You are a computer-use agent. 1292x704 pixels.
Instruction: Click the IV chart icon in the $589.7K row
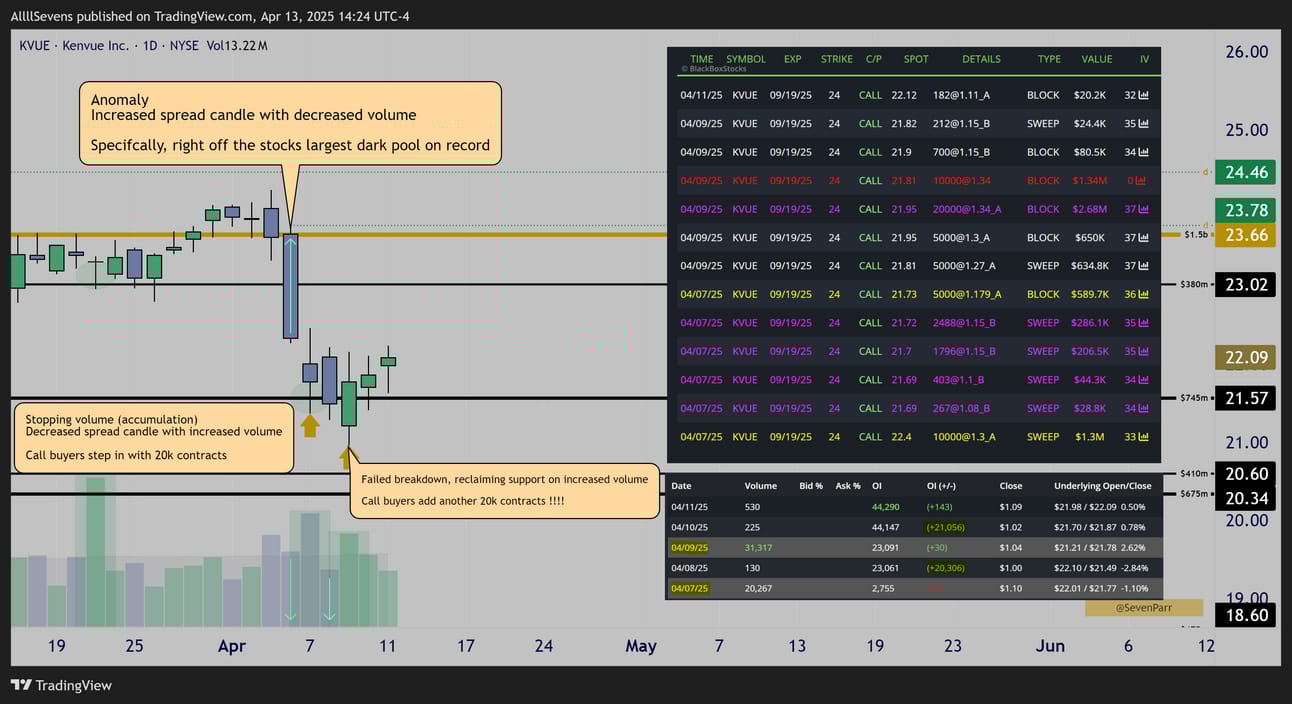click(1144, 294)
